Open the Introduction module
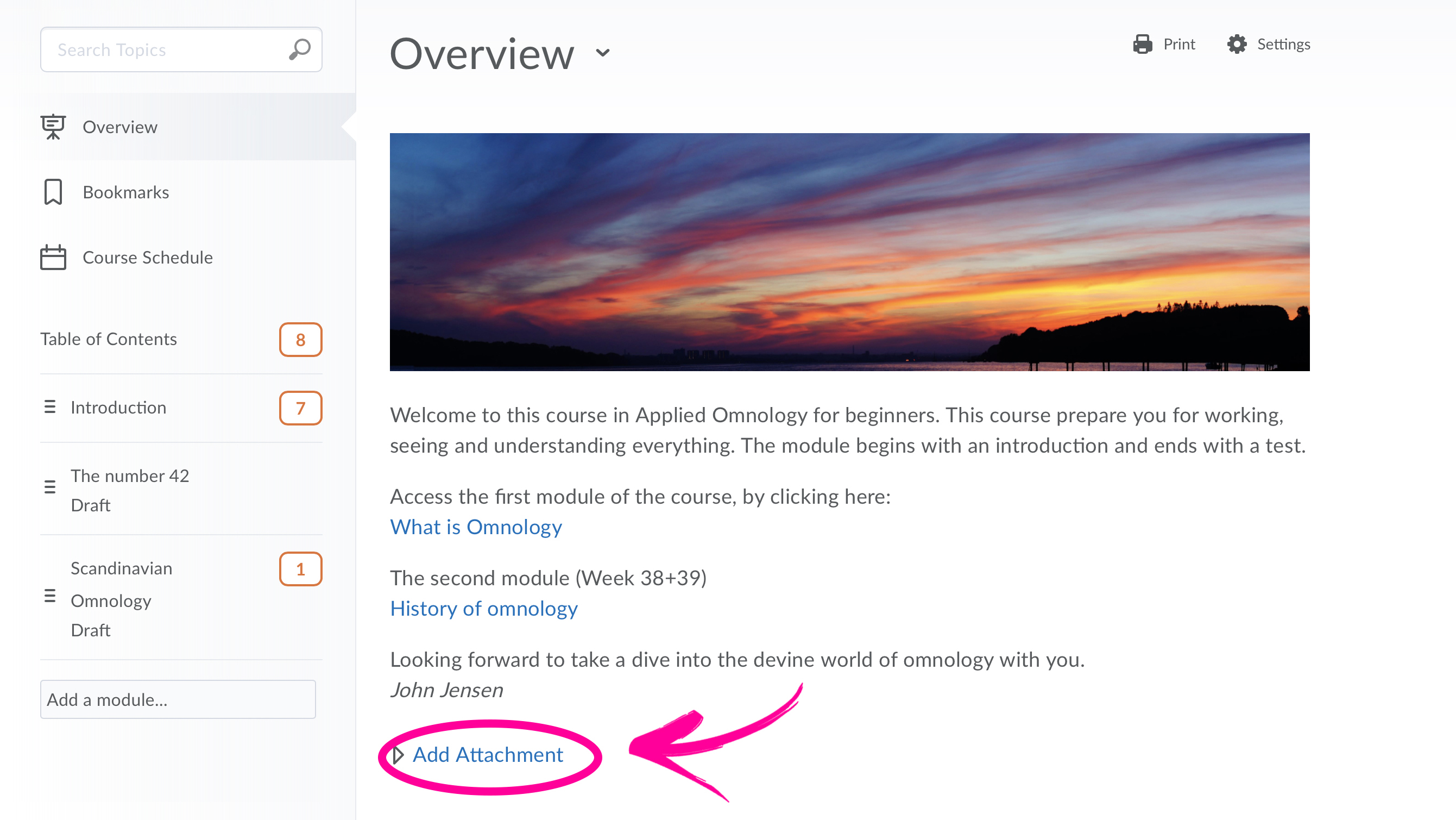The height and width of the screenshot is (820, 1456). tap(118, 408)
